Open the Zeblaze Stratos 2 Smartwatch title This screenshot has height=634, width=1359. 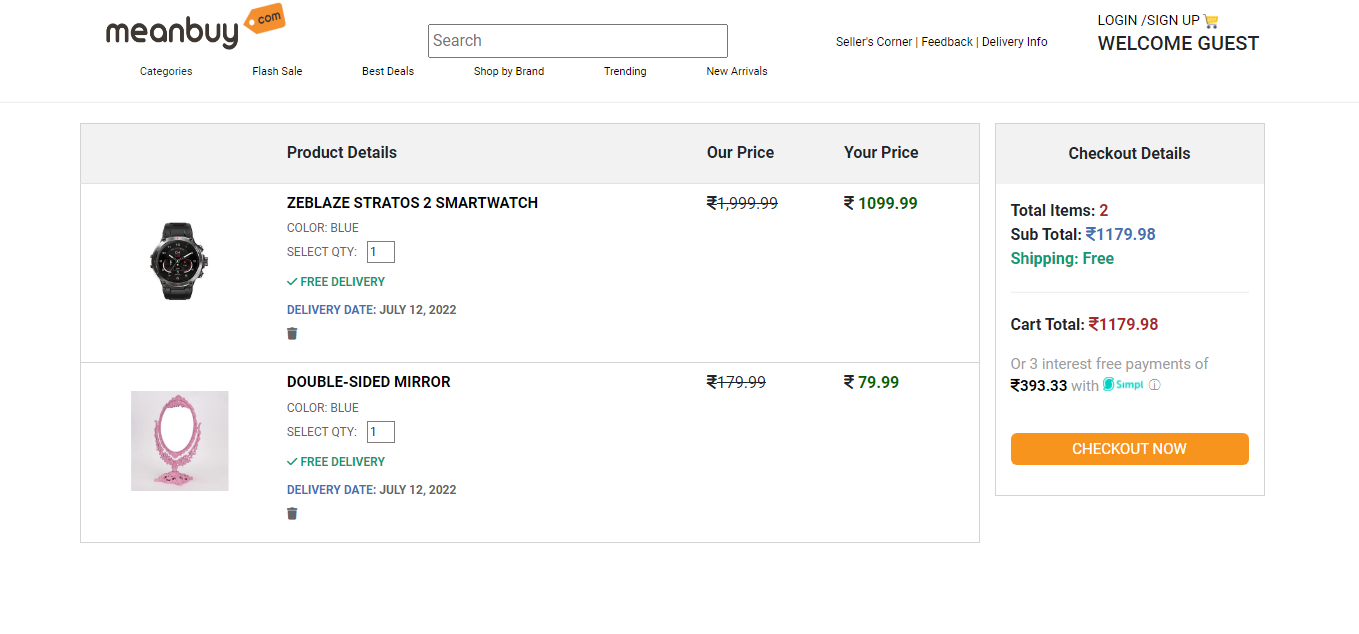tap(412, 203)
